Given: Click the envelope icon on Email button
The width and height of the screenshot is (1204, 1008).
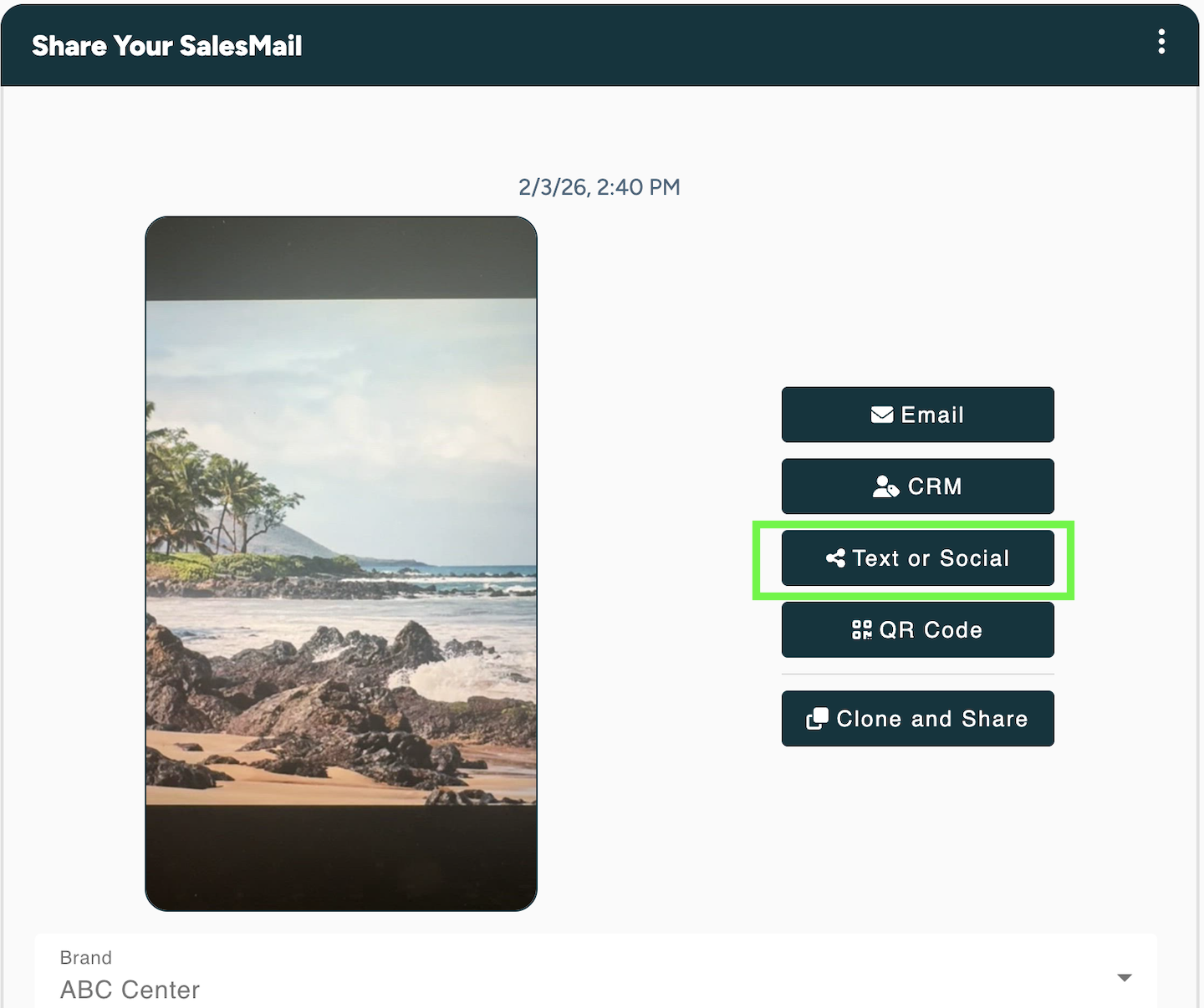Looking at the screenshot, I should pyautogui.click(x=881, y=415).
